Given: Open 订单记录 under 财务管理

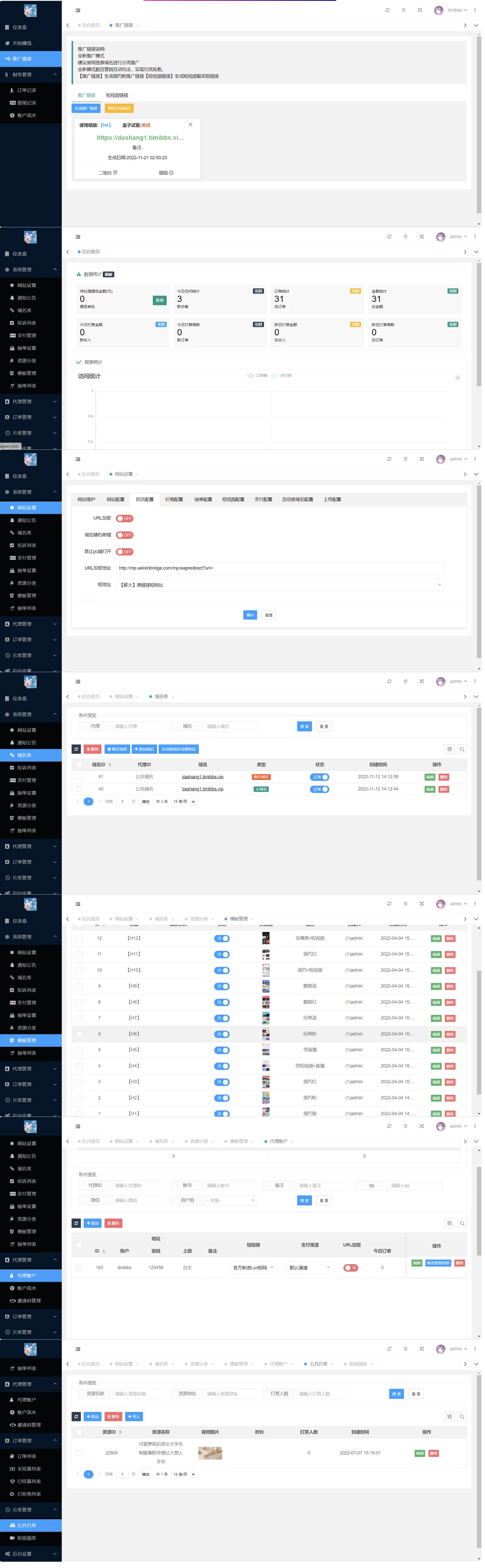Looking at the screenshot, I should (30, 90).
